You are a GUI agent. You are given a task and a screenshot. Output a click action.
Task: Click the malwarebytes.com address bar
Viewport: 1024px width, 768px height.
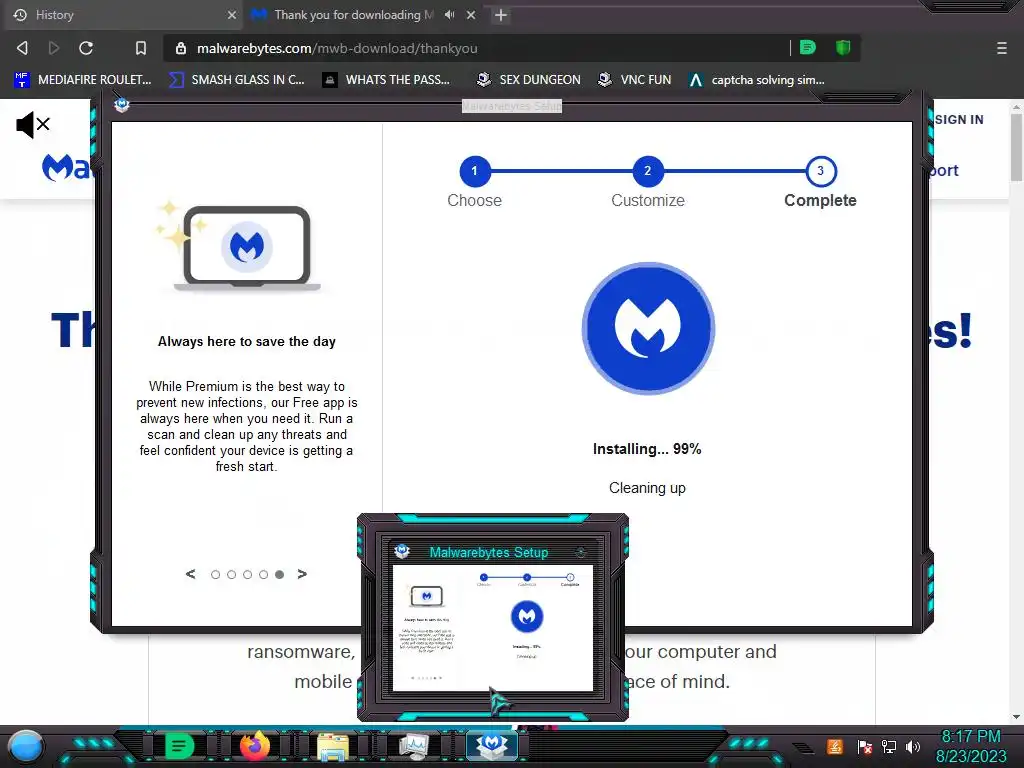(x=477, y=48)
